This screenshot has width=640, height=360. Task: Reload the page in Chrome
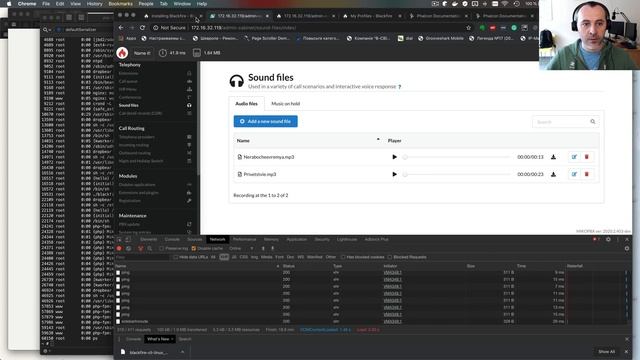(x=142, y=28)
